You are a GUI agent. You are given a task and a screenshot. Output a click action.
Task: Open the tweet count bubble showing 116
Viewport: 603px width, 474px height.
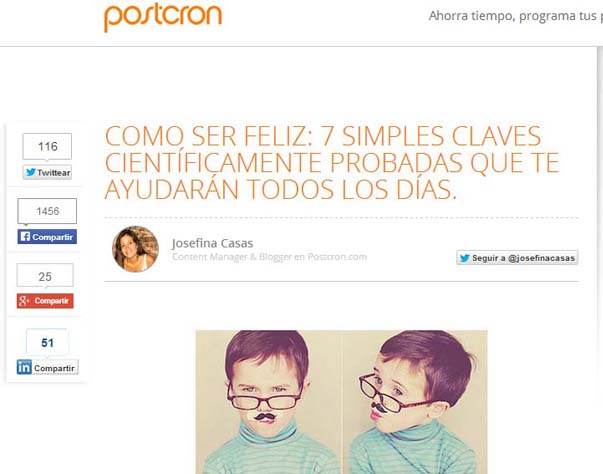pyautogui.click(x=47, y=146)
